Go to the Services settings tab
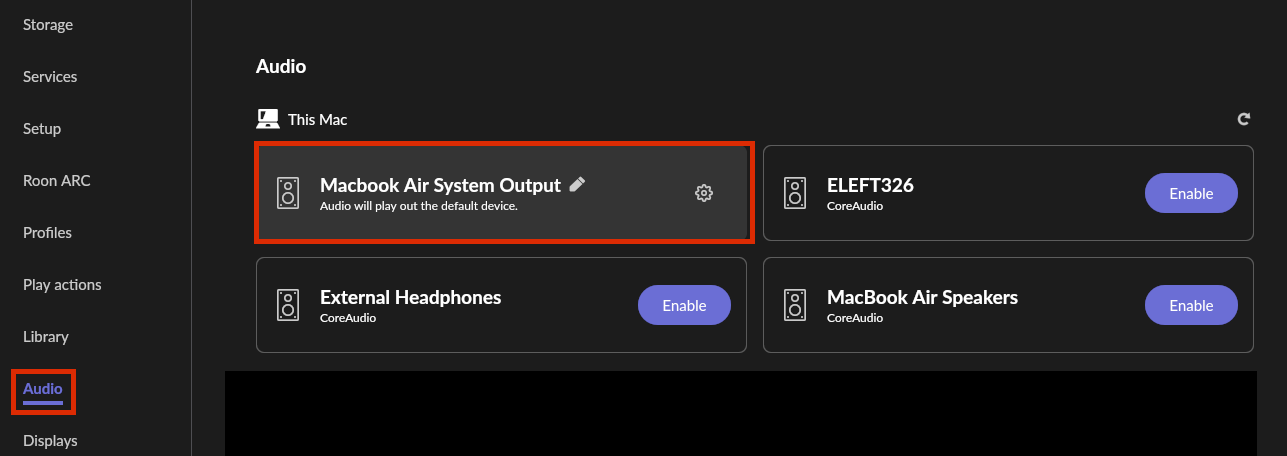 click(x=50, y=76)
